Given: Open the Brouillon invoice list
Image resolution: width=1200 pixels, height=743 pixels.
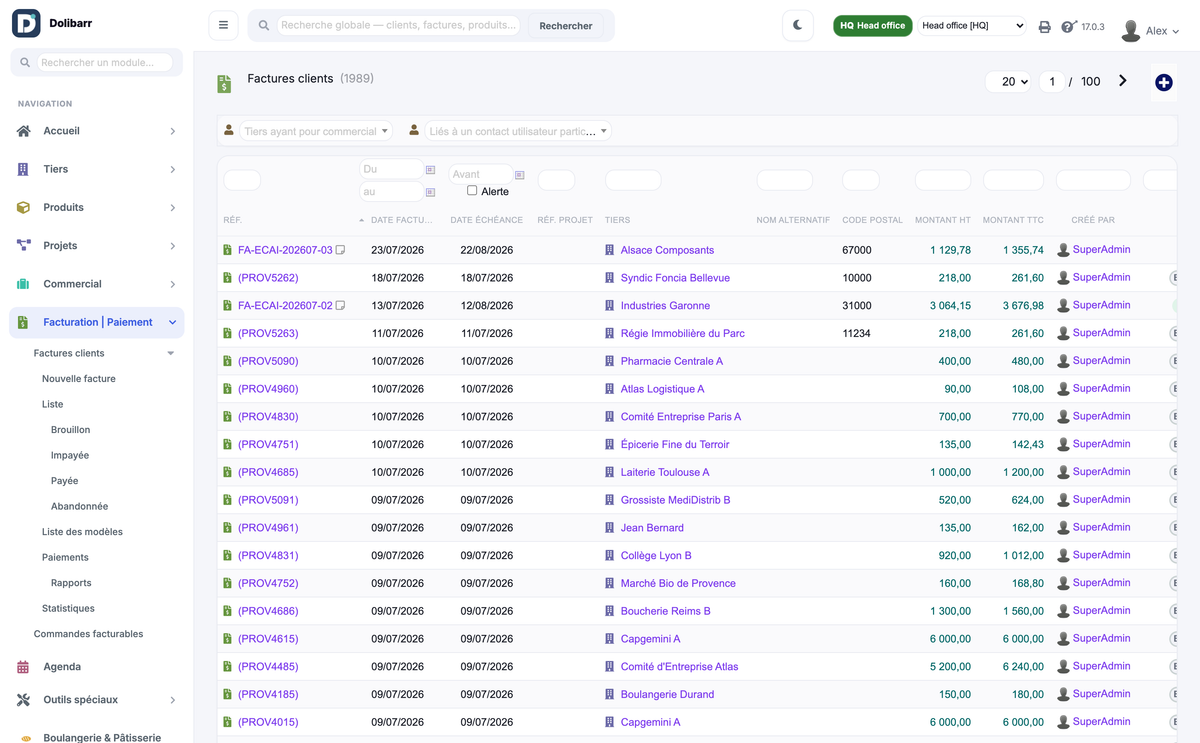Looking at the screenshot, I should click(70, 430).
